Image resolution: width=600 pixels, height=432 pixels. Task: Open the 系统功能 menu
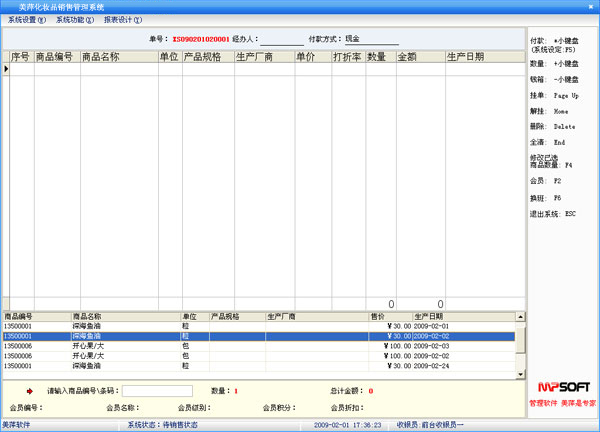[75, 20]
